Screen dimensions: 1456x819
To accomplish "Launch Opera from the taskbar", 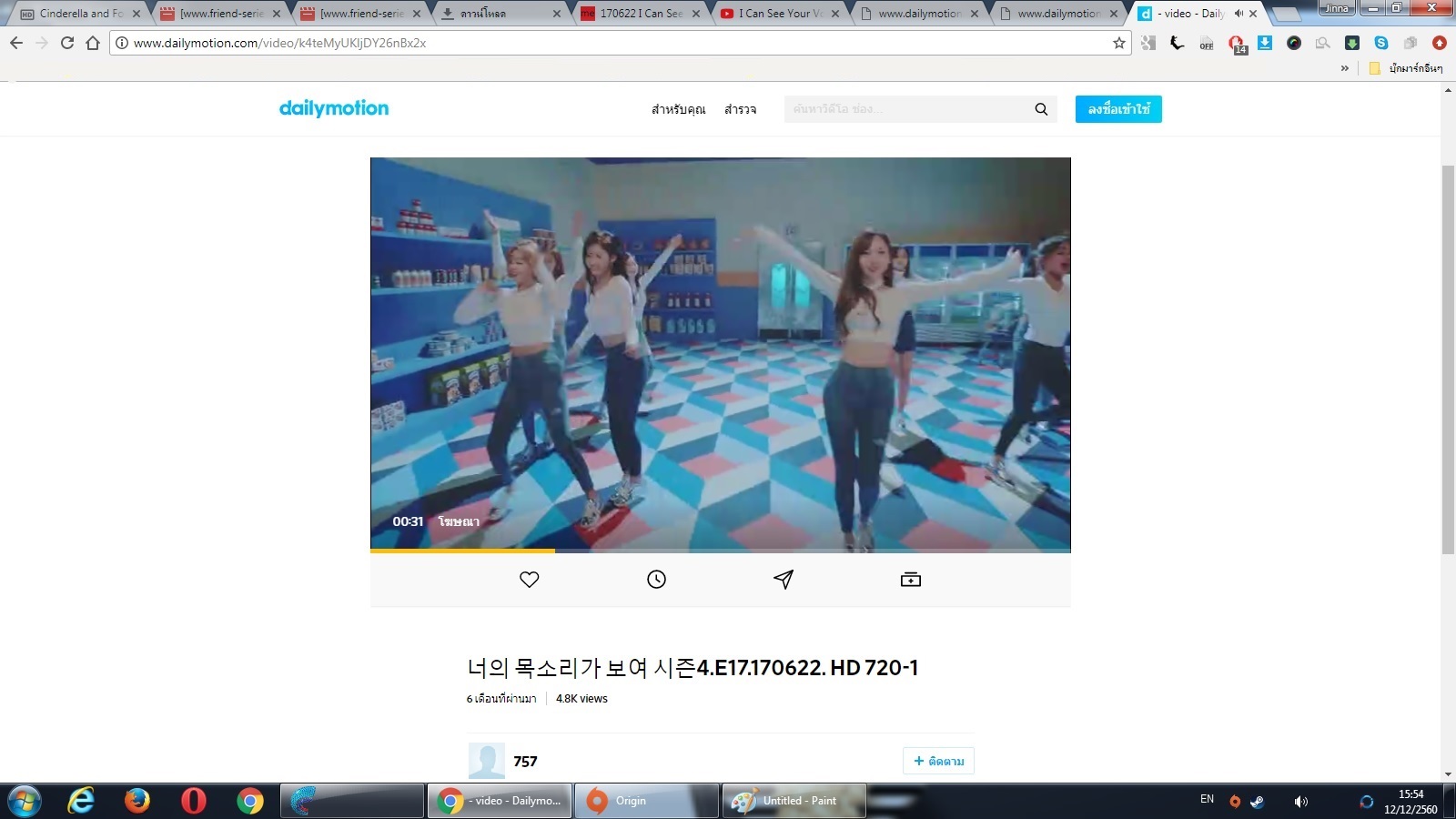I will (x=194, y=801).
